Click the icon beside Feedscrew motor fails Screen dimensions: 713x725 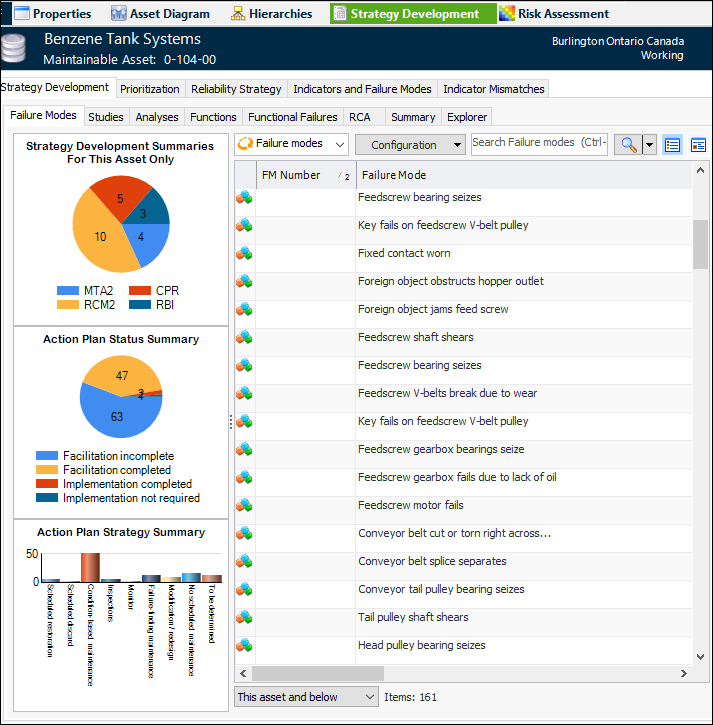244,506
